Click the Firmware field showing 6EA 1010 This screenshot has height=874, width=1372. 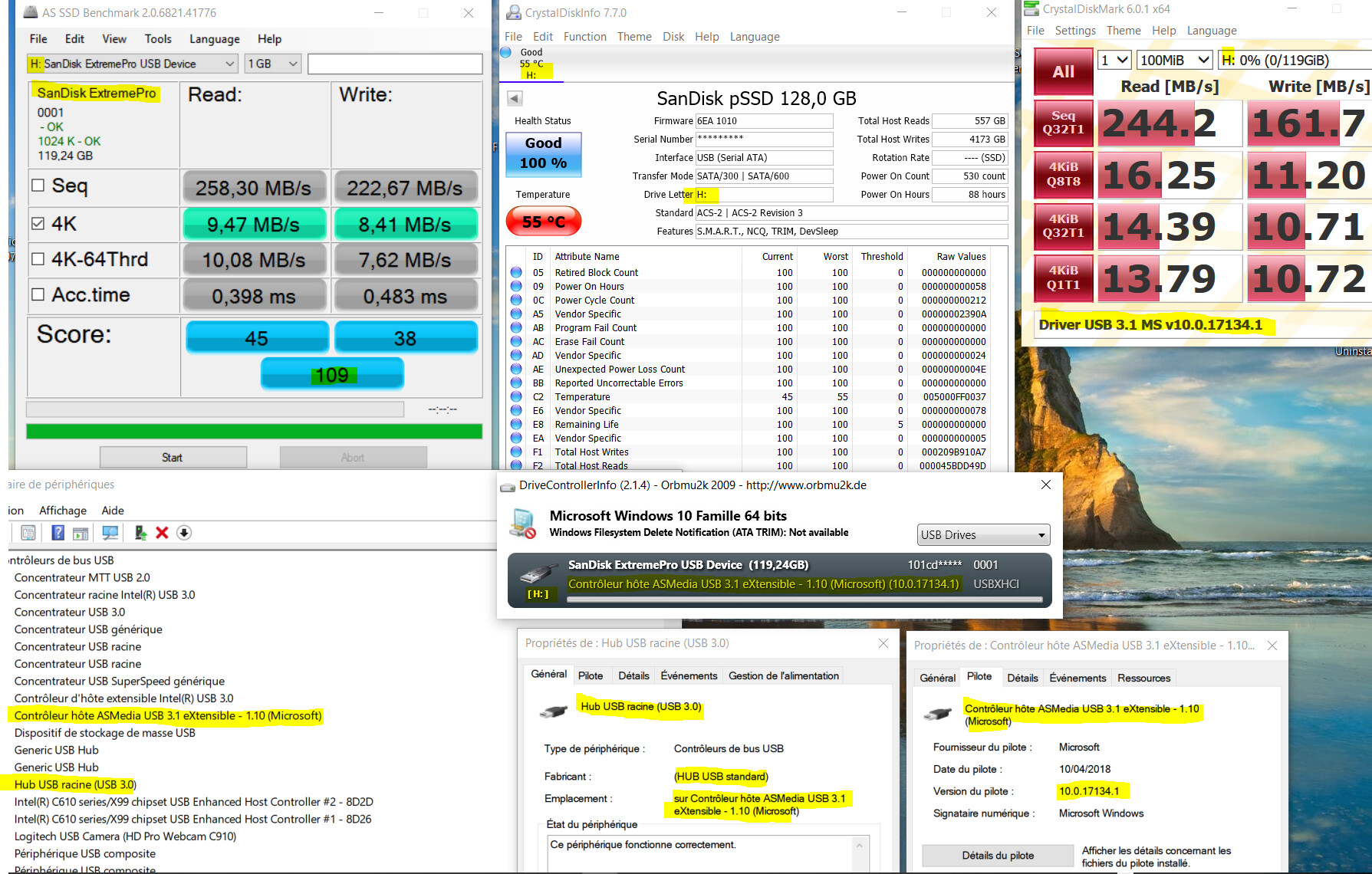(x=764, y=121)
